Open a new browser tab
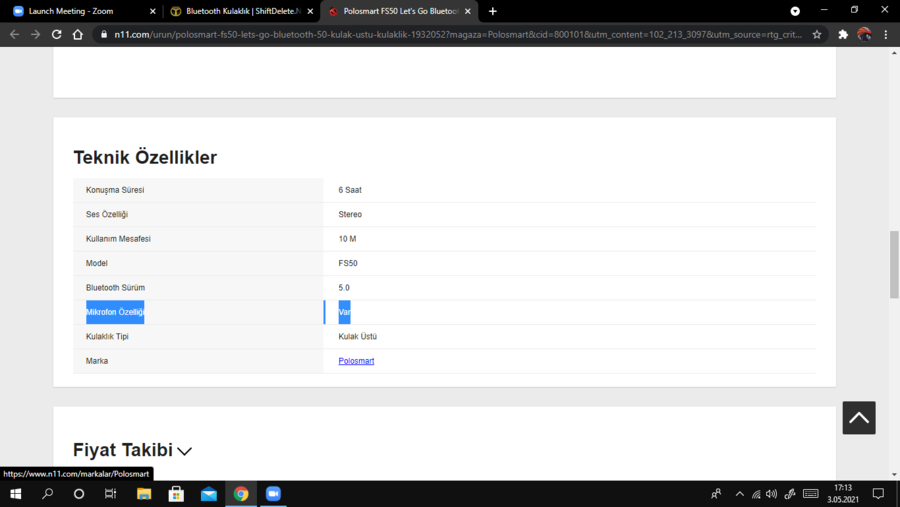The width and height of the screenshot is (900, 507). [x=492, y=11]
